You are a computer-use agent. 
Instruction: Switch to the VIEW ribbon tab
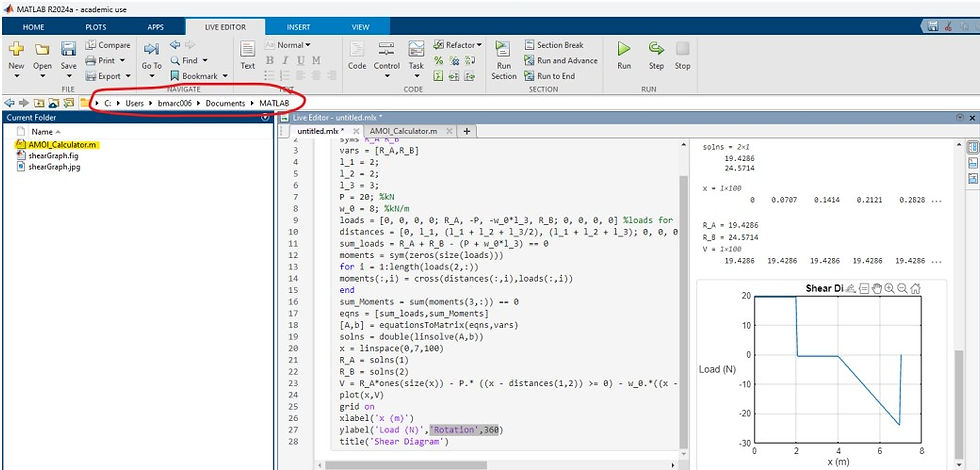click(361, 27)
